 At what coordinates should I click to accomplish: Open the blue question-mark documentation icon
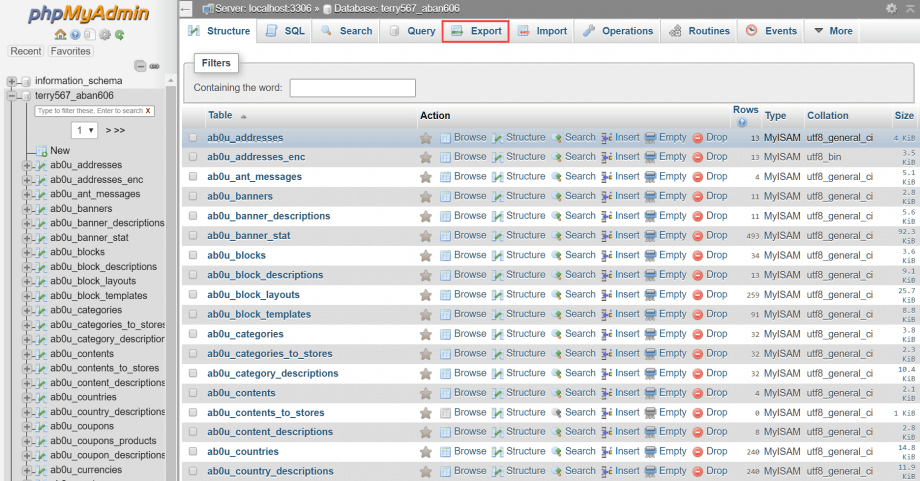point(75,35)
